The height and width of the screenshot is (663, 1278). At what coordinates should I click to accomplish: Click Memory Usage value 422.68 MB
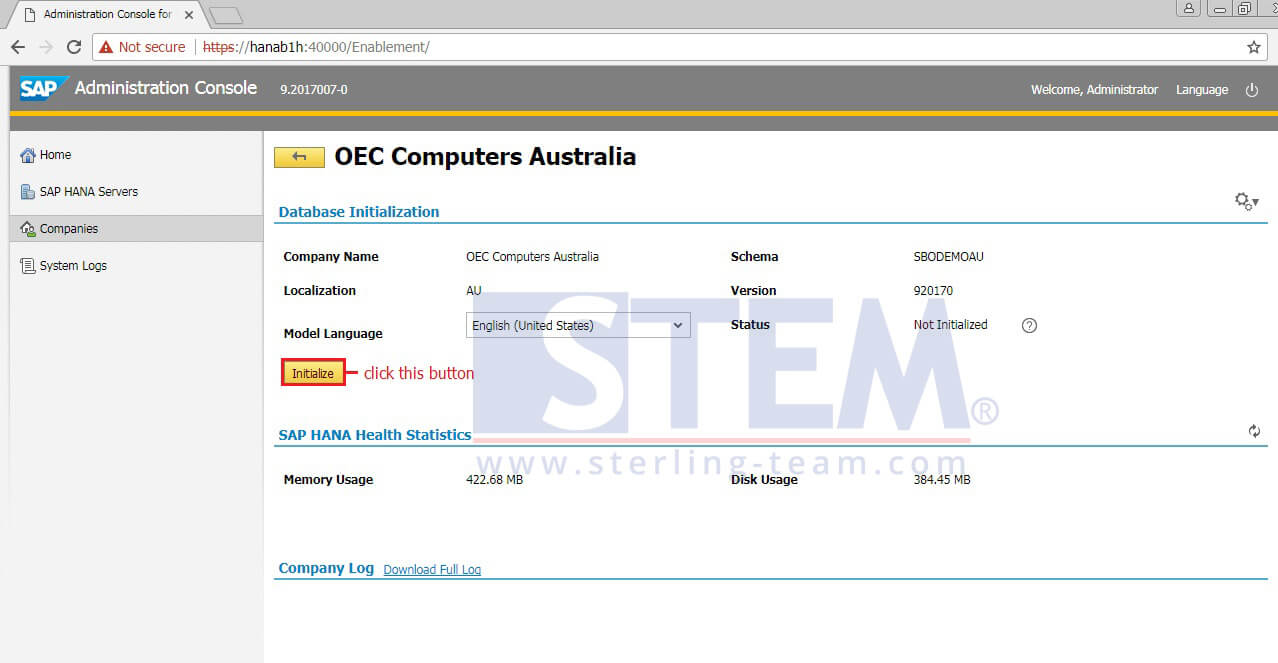[x=494, y=480]
